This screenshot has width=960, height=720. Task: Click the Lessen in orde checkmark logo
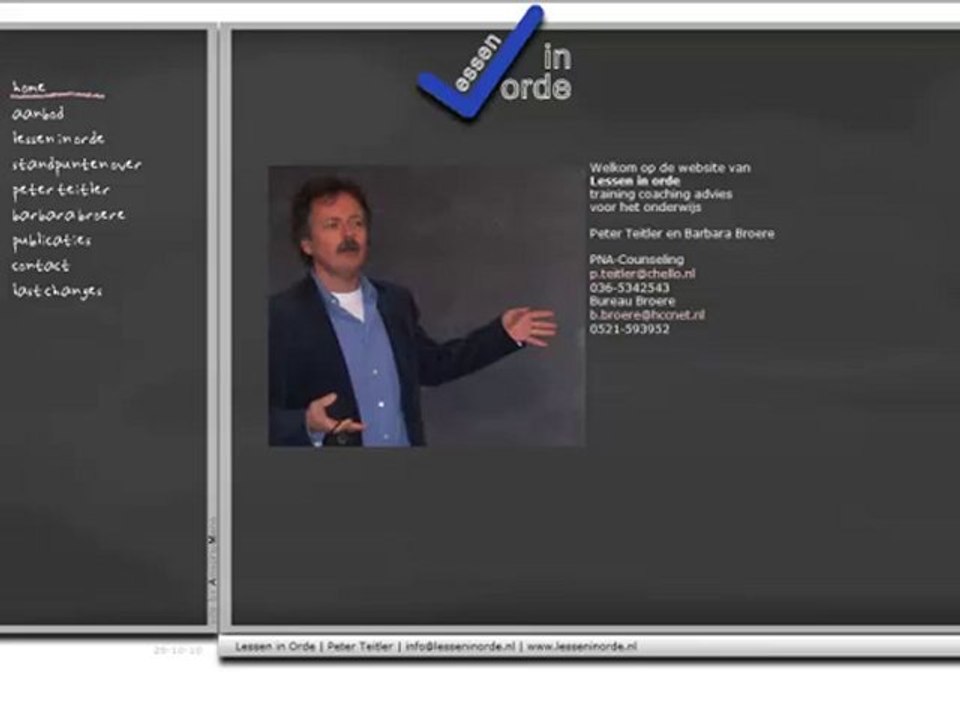click(x=495, y=62)
